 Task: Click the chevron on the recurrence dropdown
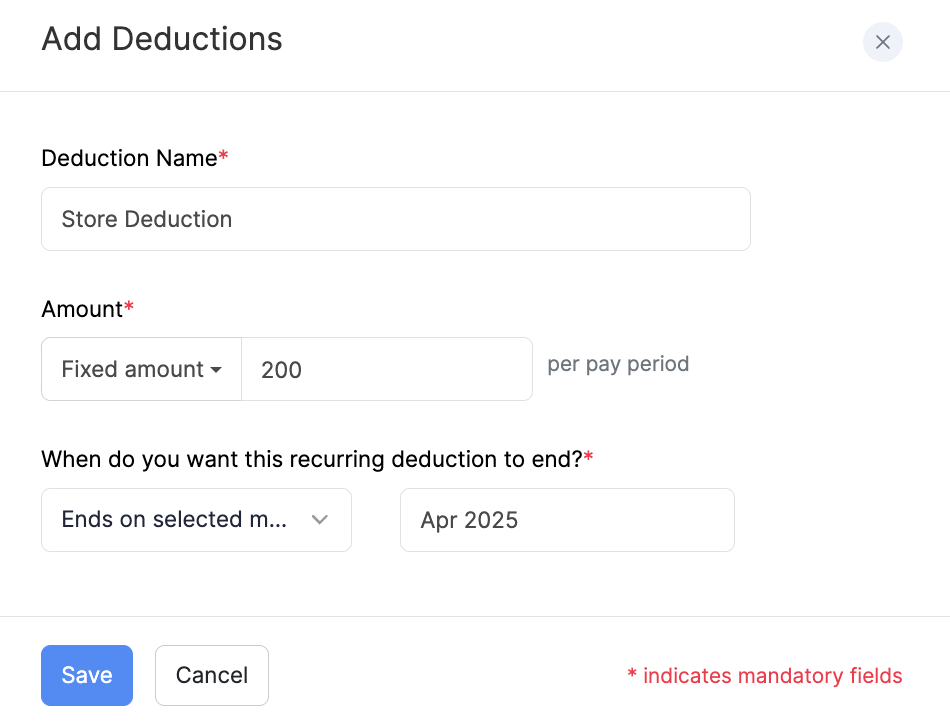[x=319, y=520]
